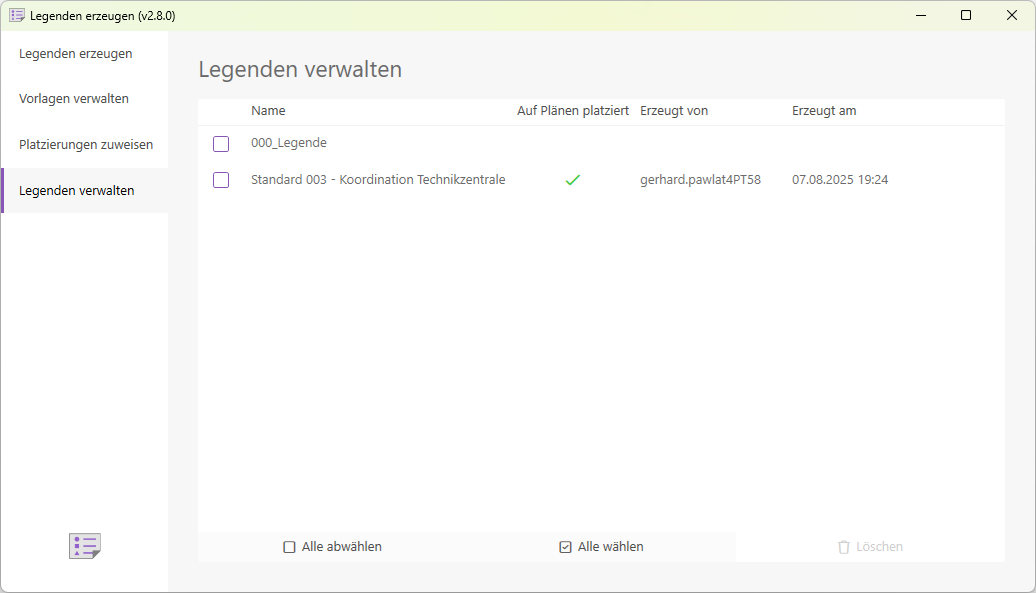Click the green checkmark for Standard 003
The image size is (1036, 593).
click(x=572, y=180)
